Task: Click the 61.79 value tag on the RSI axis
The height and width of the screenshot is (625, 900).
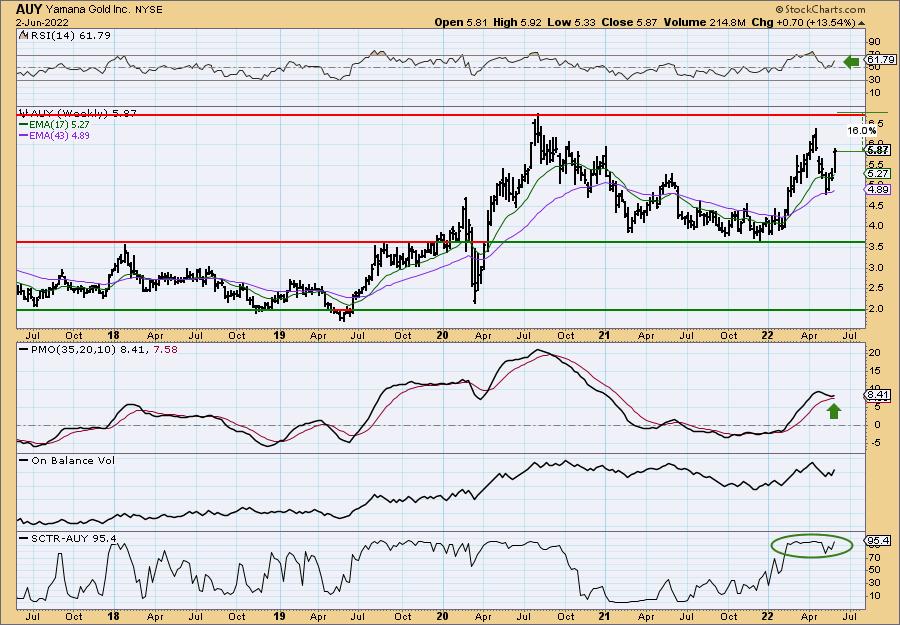Action: (881, 60)
